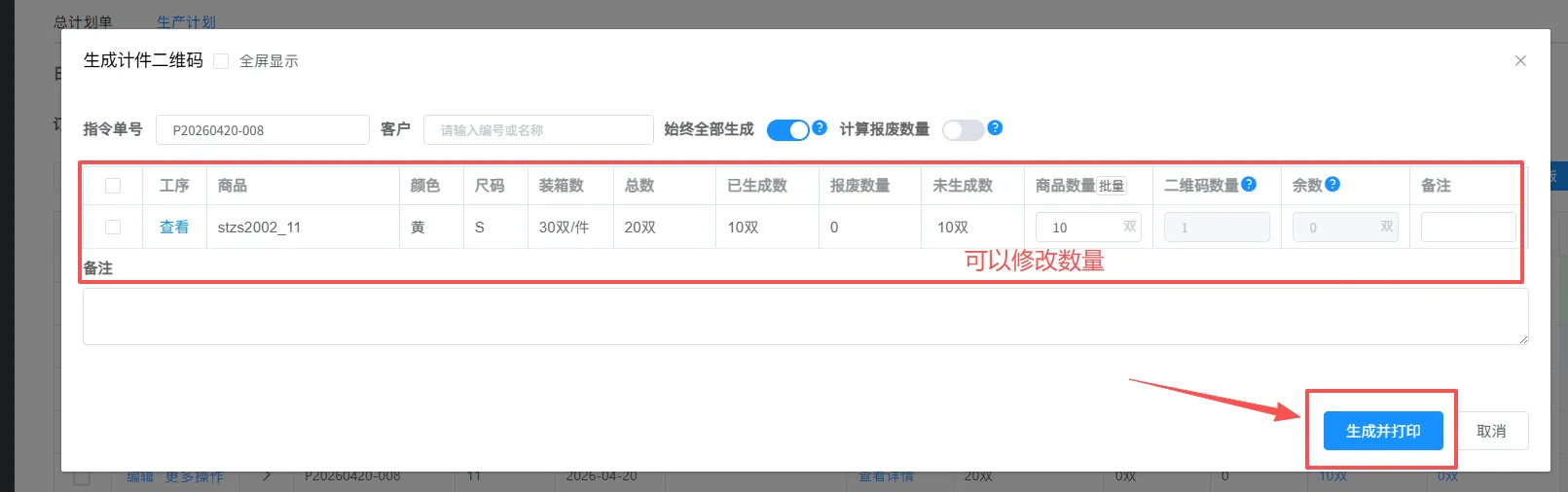Viewport: 1568px width, 492px height.
Task: Click help icon next to 二维码数量 header
Action: (x=1249, y=184)
